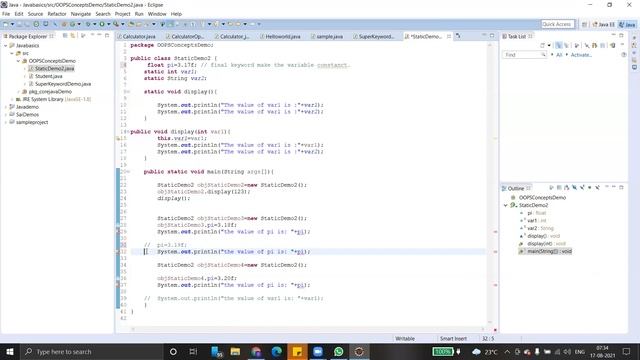Click the green Run button in the toolbar

[102, 24]
